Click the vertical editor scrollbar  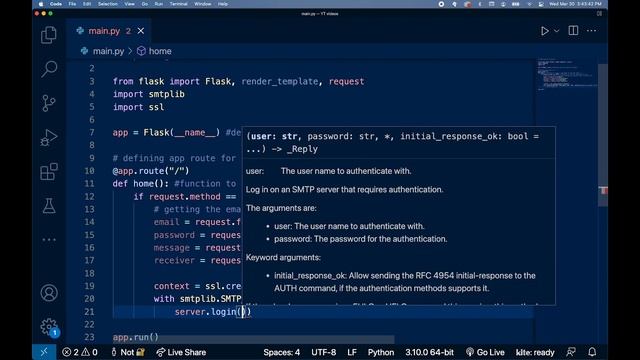pos(603,135)
